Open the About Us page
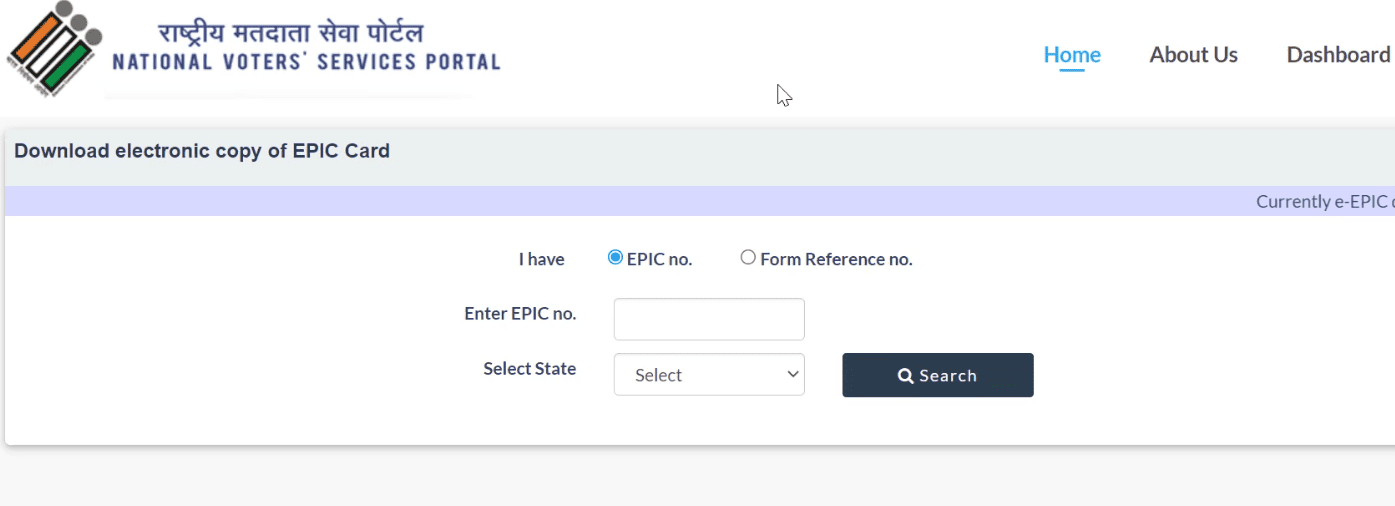 tap(1193, 55)
